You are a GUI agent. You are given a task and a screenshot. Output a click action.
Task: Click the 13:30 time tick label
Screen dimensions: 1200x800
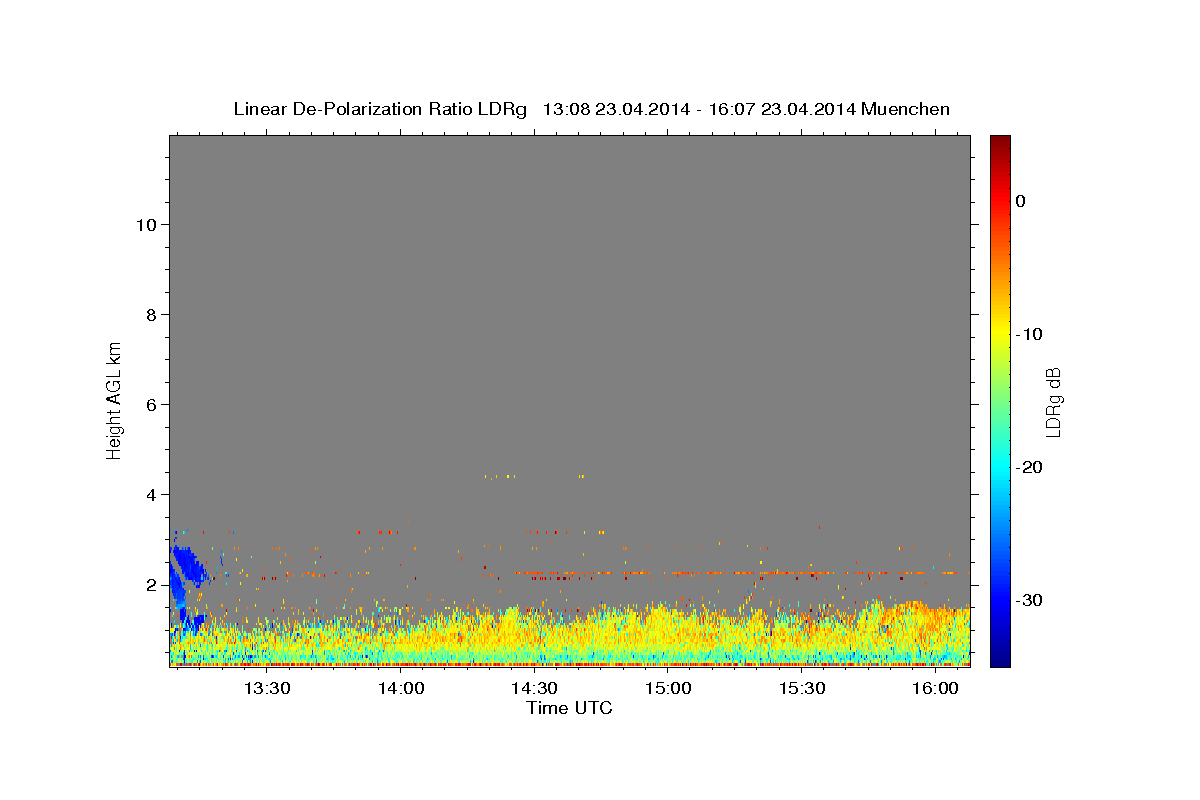pos(267,688)
